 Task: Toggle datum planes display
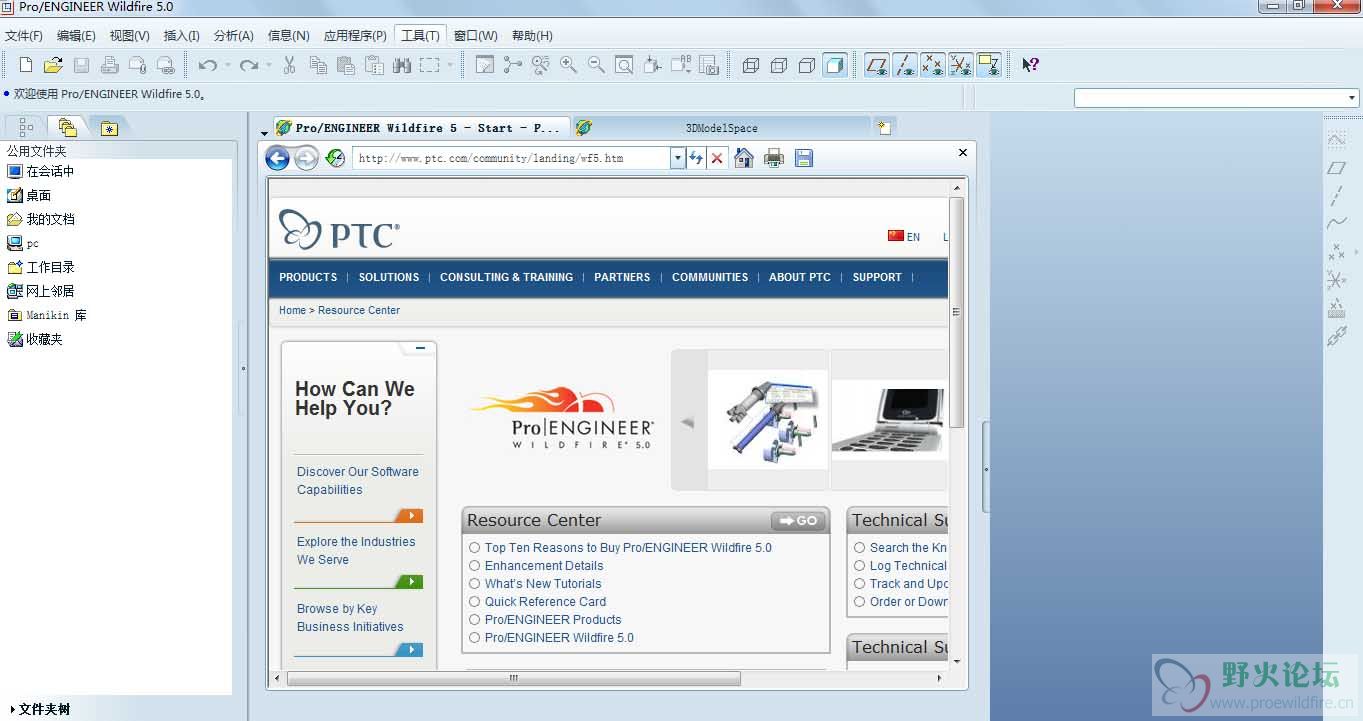[x=877, y=65]
